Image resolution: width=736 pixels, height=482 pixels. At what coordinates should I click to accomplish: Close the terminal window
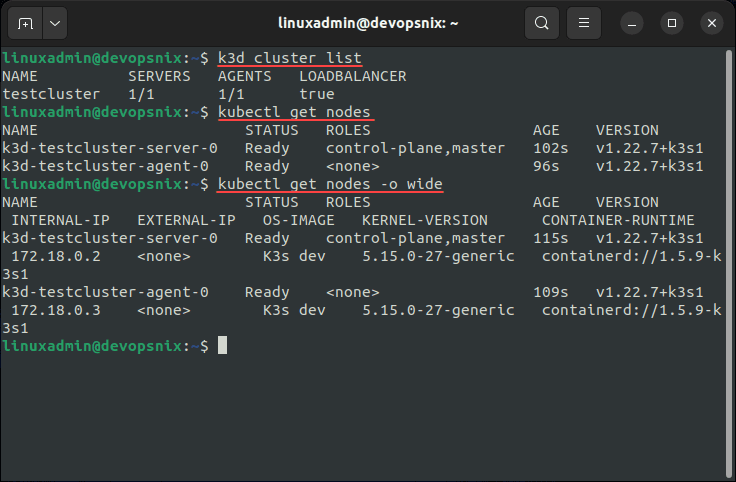[711, 23]
